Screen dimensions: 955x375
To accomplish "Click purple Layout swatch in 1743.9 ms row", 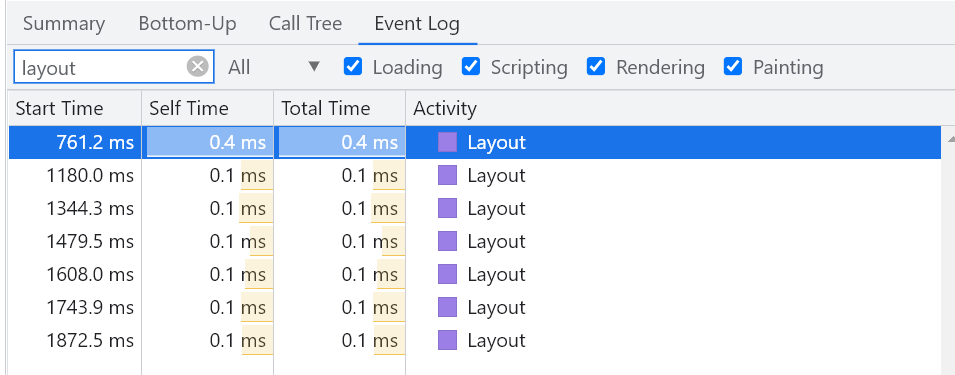I will point(447,307).
